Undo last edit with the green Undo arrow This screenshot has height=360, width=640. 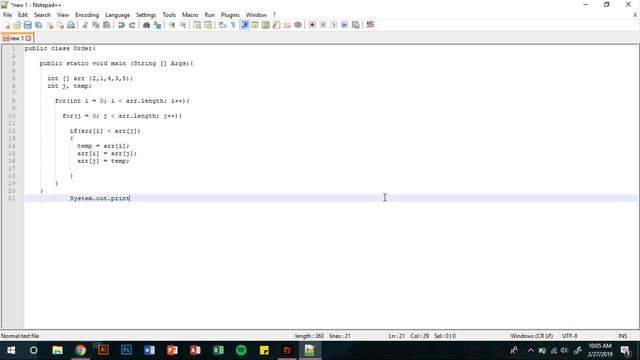(121, 25)
